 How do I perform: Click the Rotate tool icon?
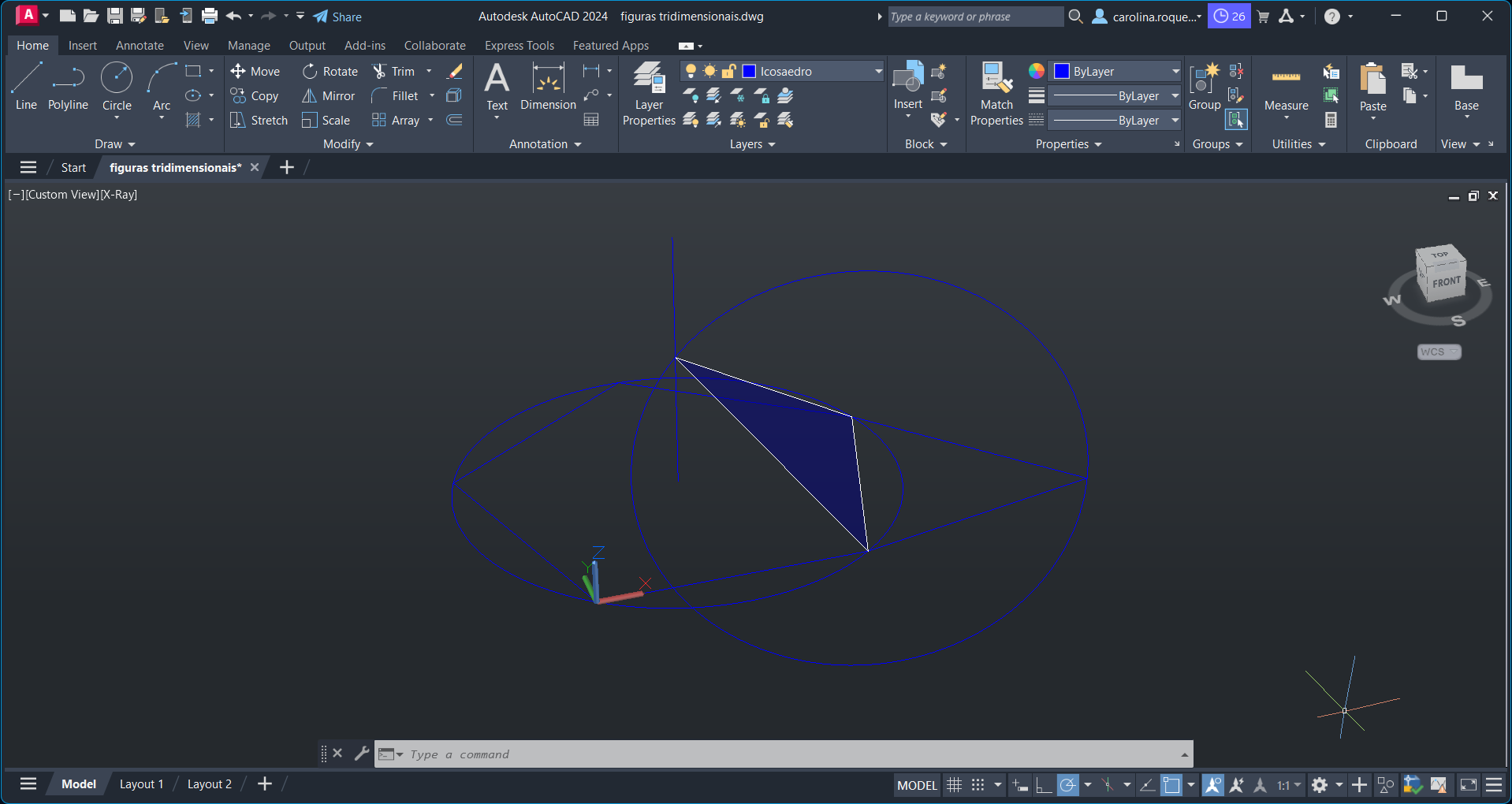click(x=310, y=72)
